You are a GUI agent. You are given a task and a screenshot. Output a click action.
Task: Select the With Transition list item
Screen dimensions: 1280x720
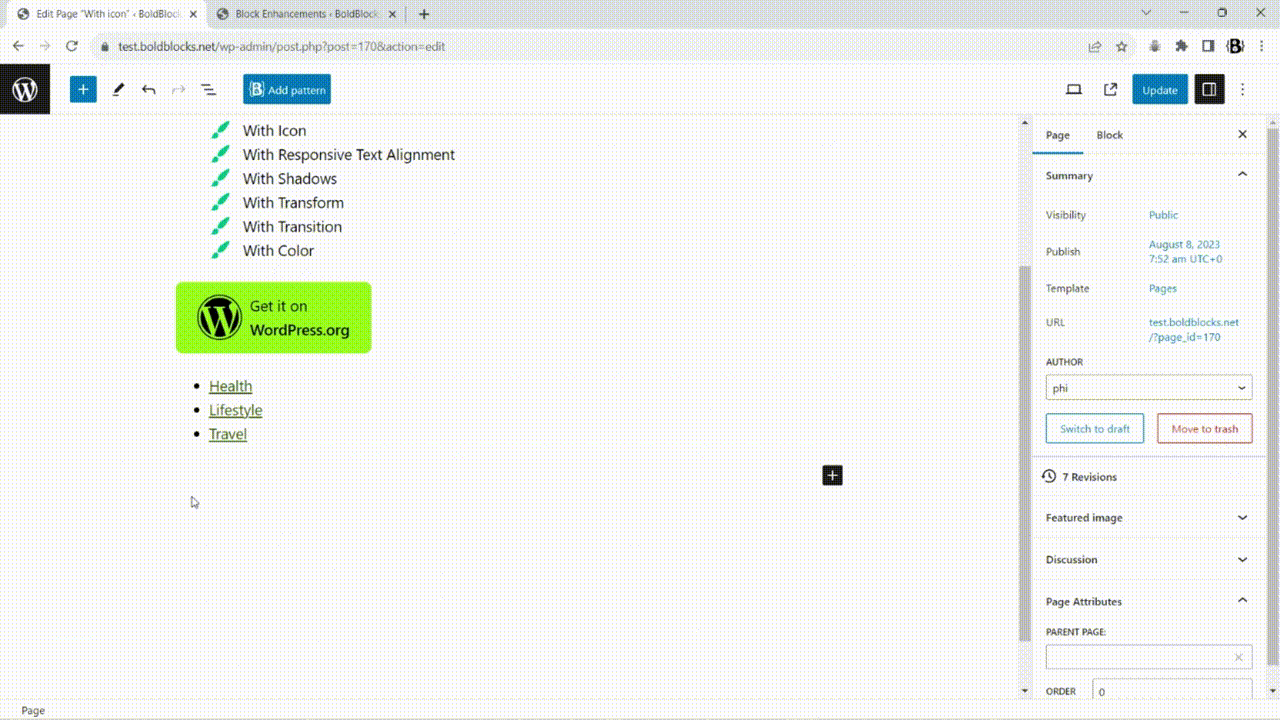tap(292, 227)
